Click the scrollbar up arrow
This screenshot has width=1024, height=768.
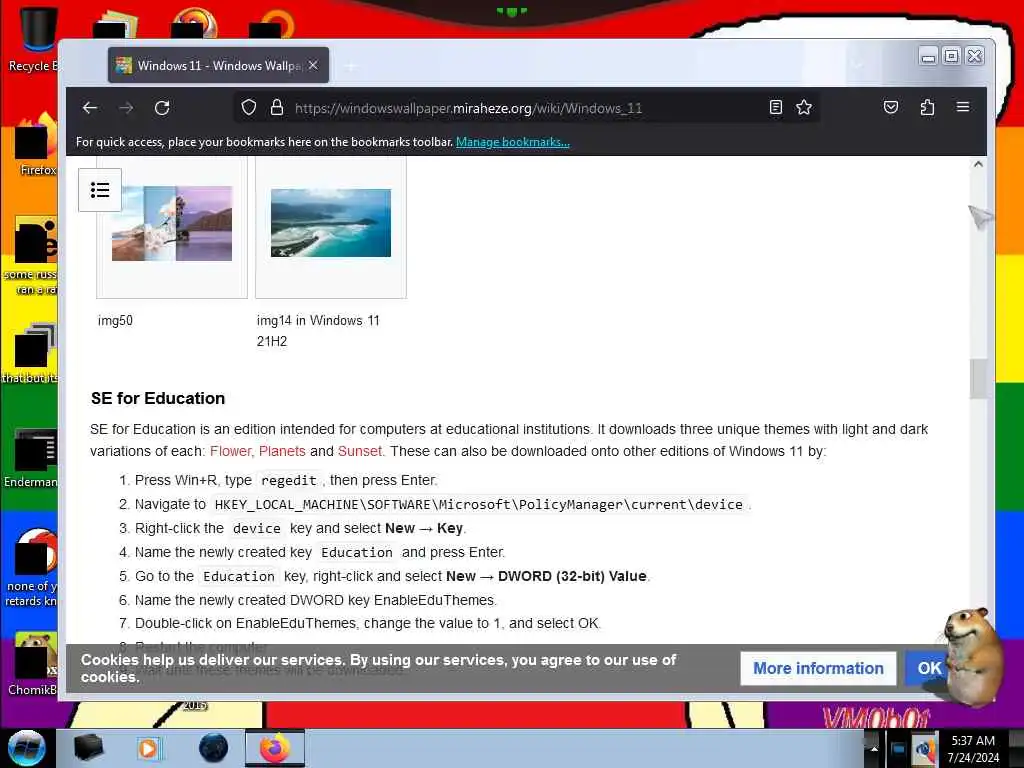(978, 165)
